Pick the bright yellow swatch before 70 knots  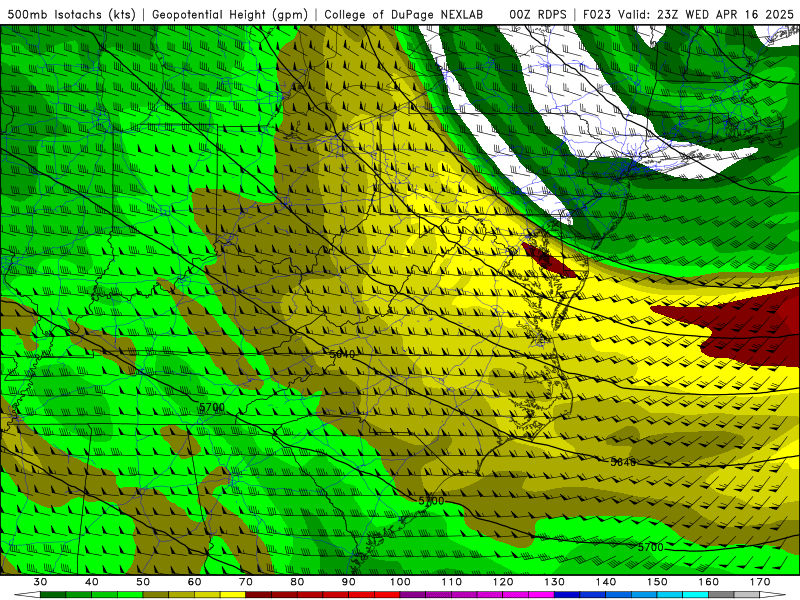pos(233,595)
